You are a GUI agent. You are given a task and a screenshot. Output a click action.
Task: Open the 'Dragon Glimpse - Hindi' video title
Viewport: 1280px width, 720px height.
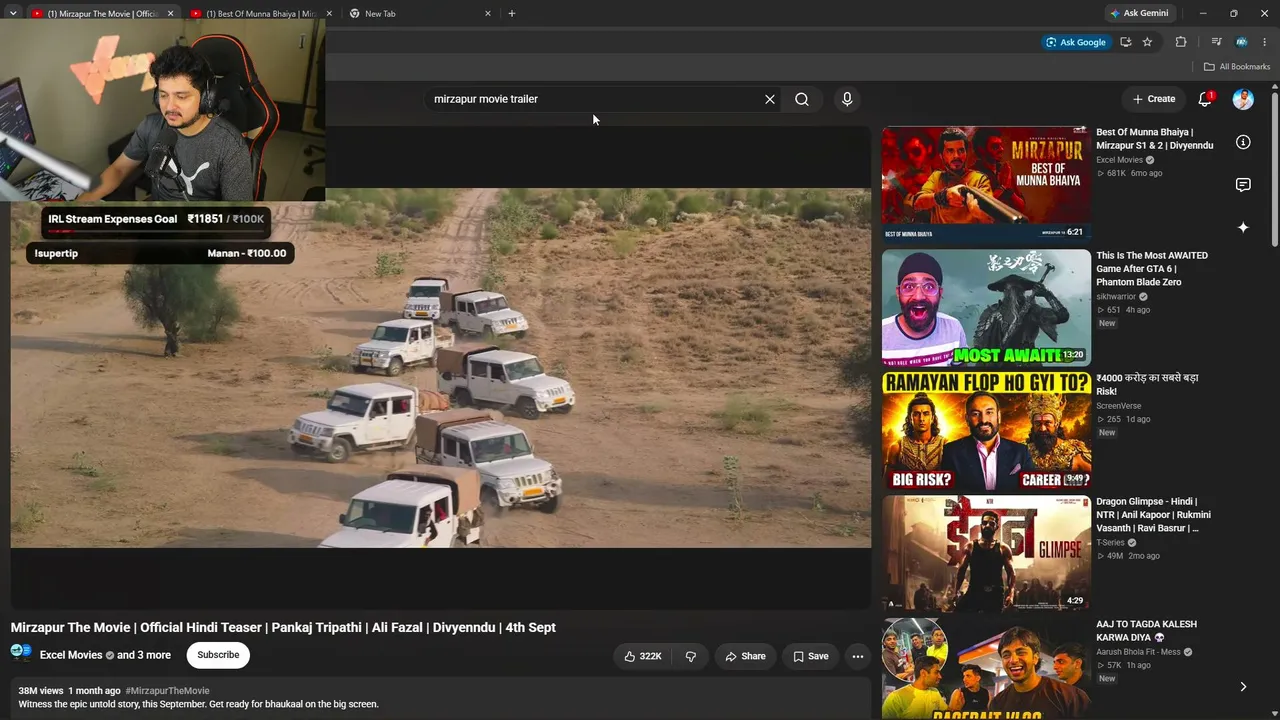coord(1153,515)
